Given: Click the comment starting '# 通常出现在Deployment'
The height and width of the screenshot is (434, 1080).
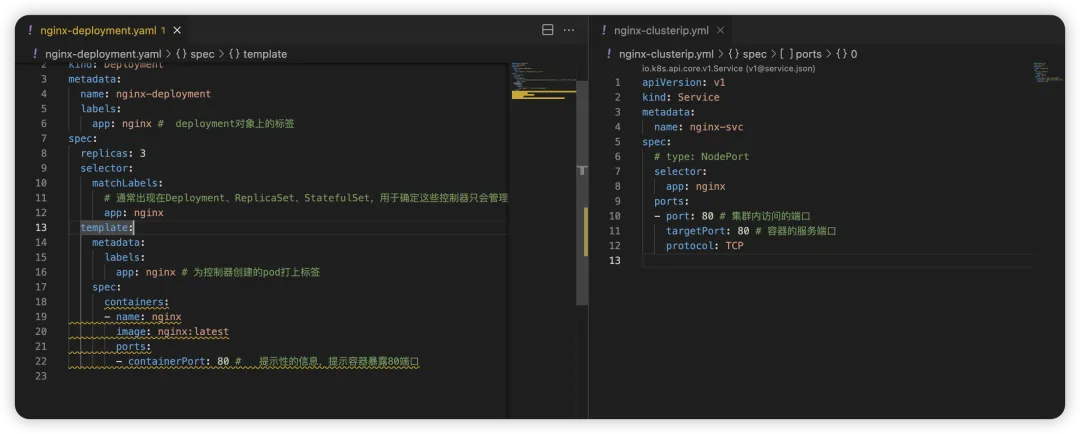Looking at the screenshot, I should 306,198.
